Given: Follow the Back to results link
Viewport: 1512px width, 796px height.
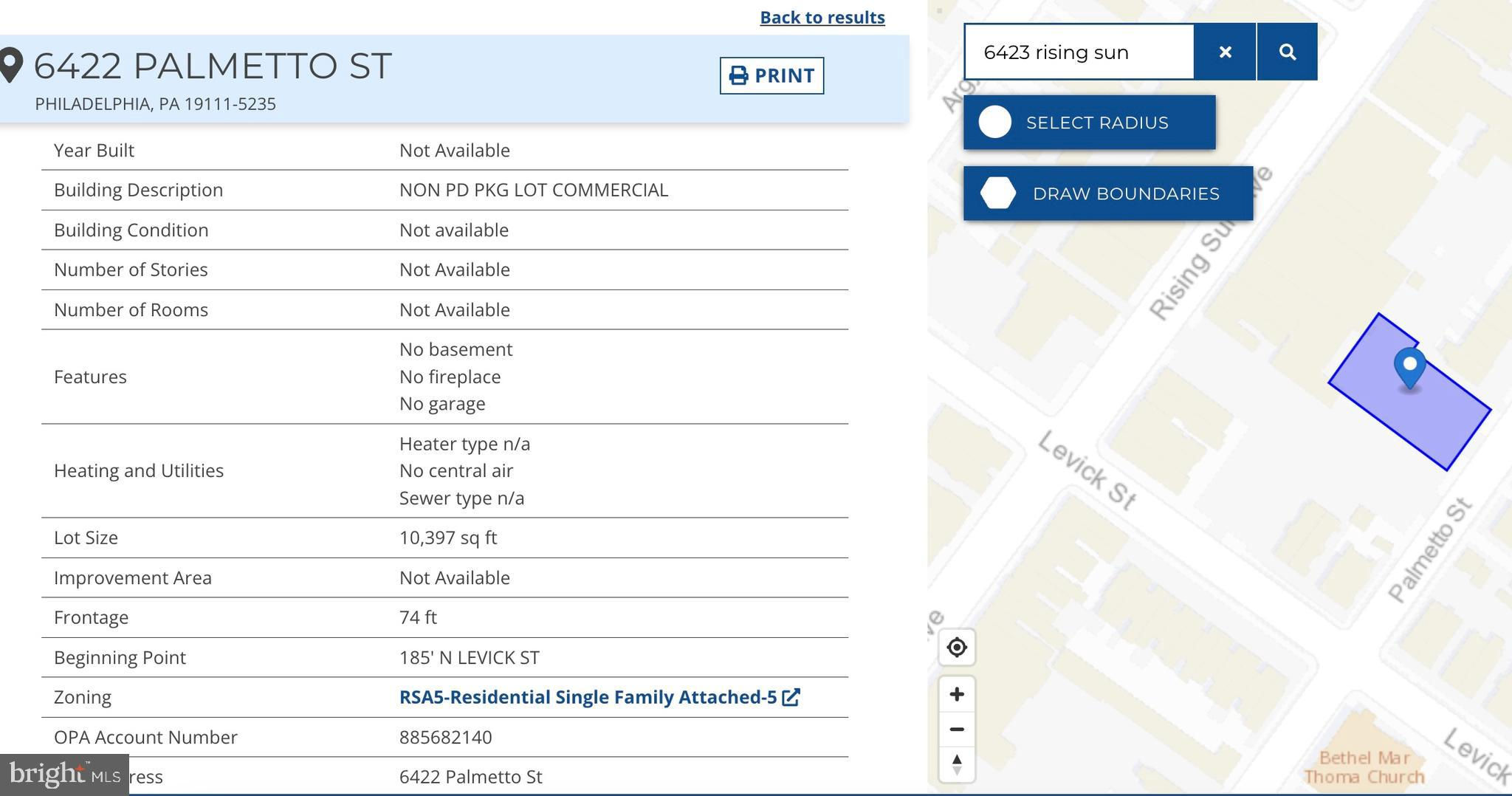Looking at the screenshot, I should tap(822, 17).
